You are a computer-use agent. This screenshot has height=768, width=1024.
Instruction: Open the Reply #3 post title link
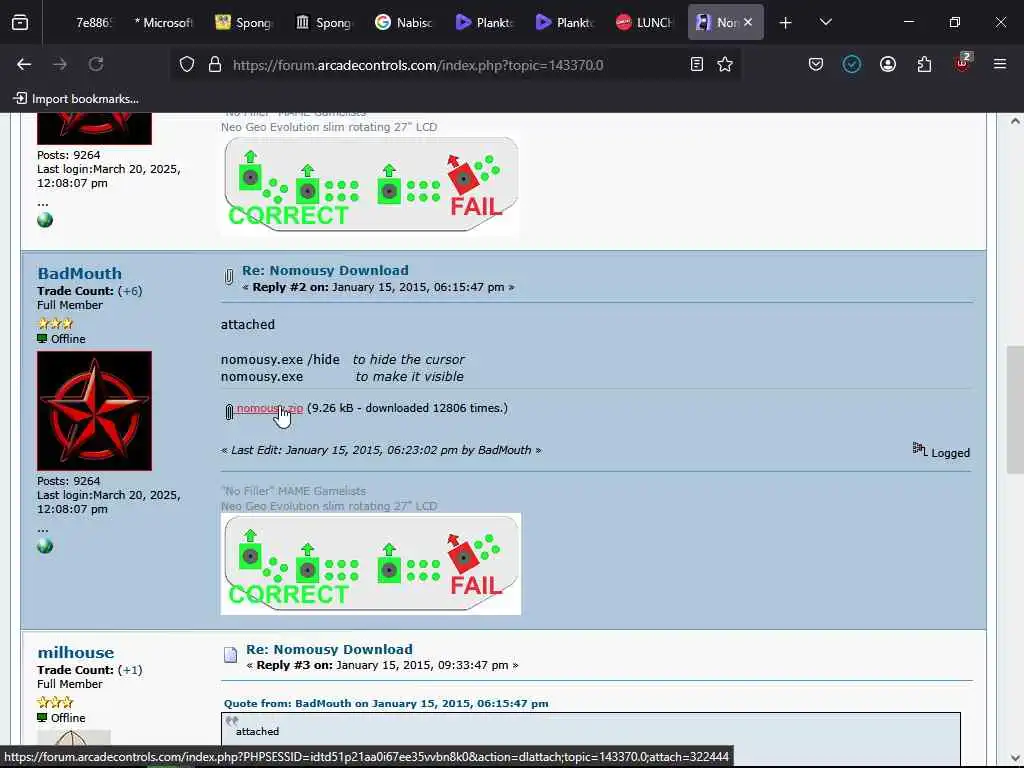pyautogui.click(x=329, y=649)
